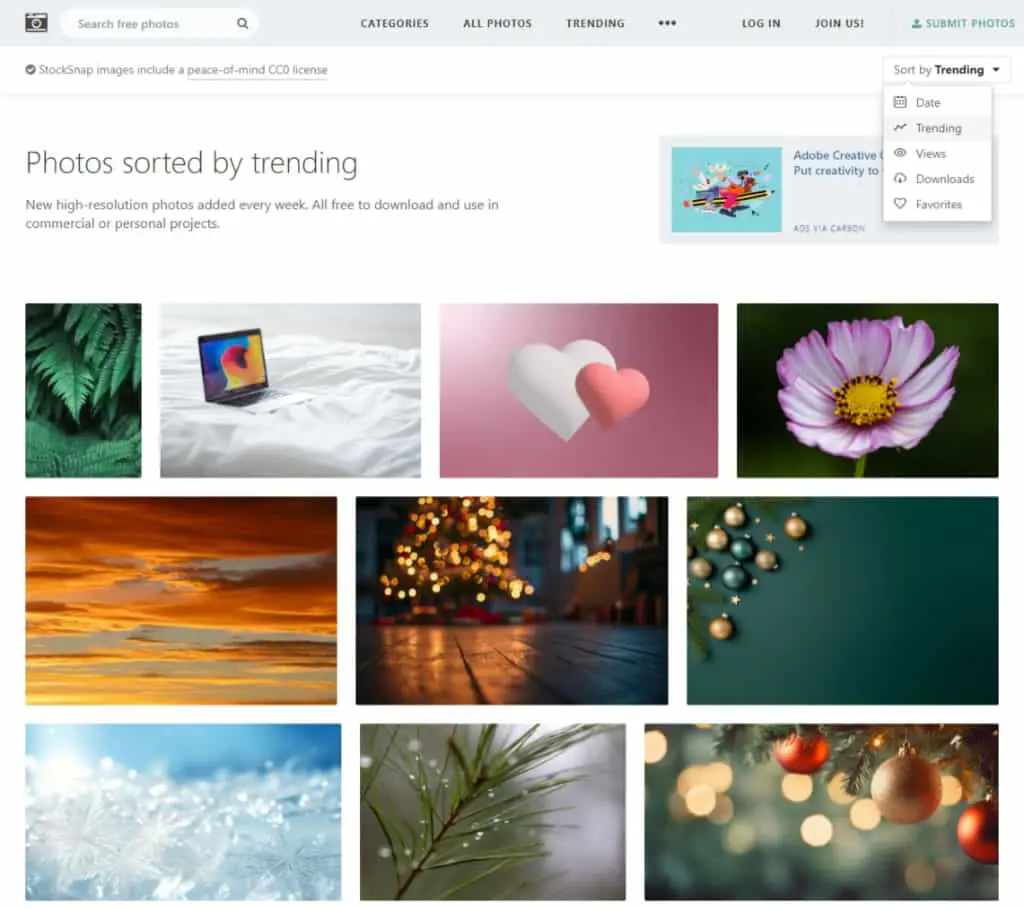Click the Submit Photos button

963,24
